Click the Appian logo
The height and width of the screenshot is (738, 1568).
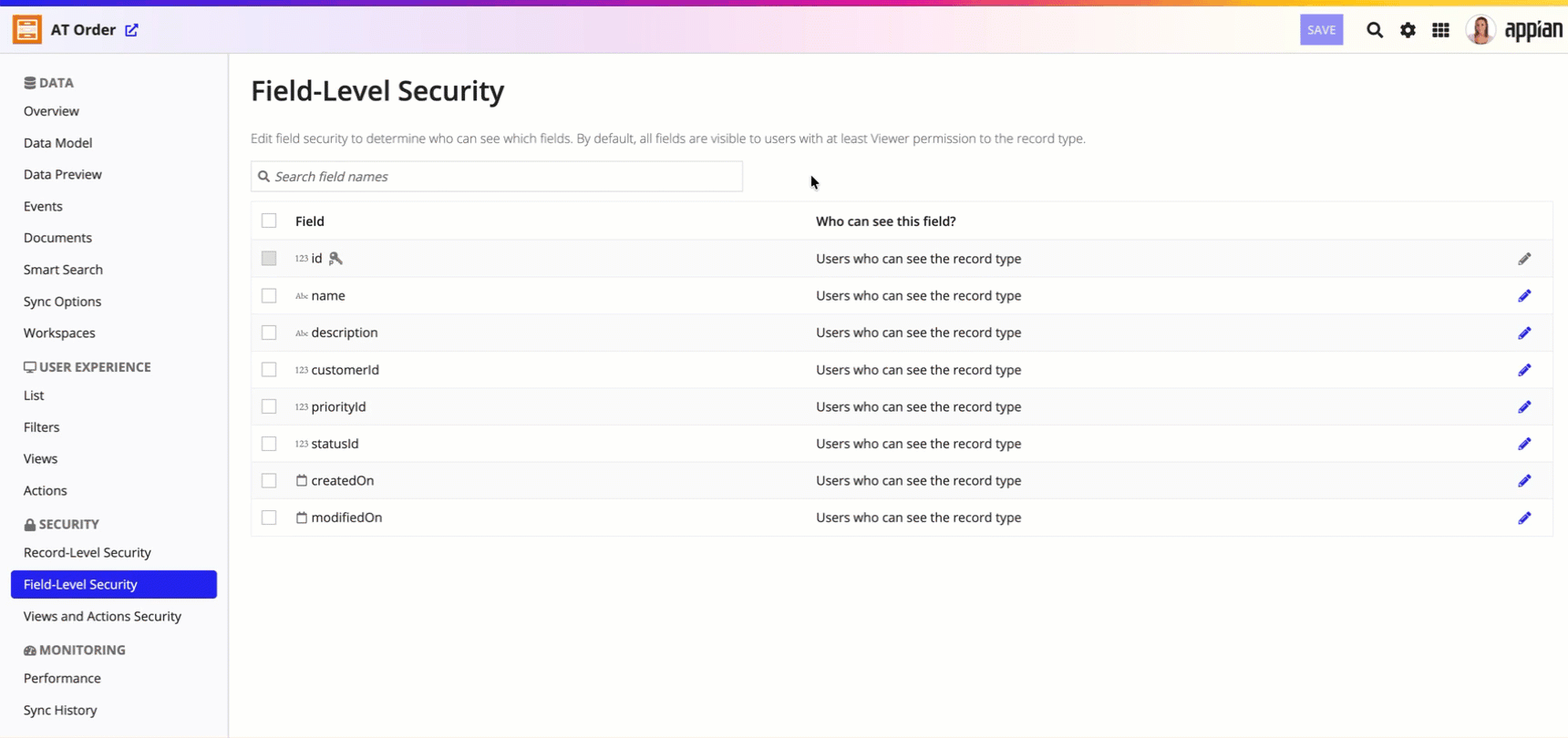point(1533,30)
